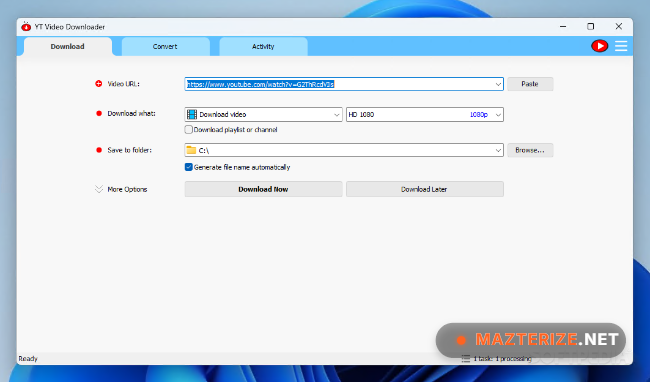The image size is (650, 382).
Task: Click the YT Video Downloader title bar app icon
Action: [26, 27]
